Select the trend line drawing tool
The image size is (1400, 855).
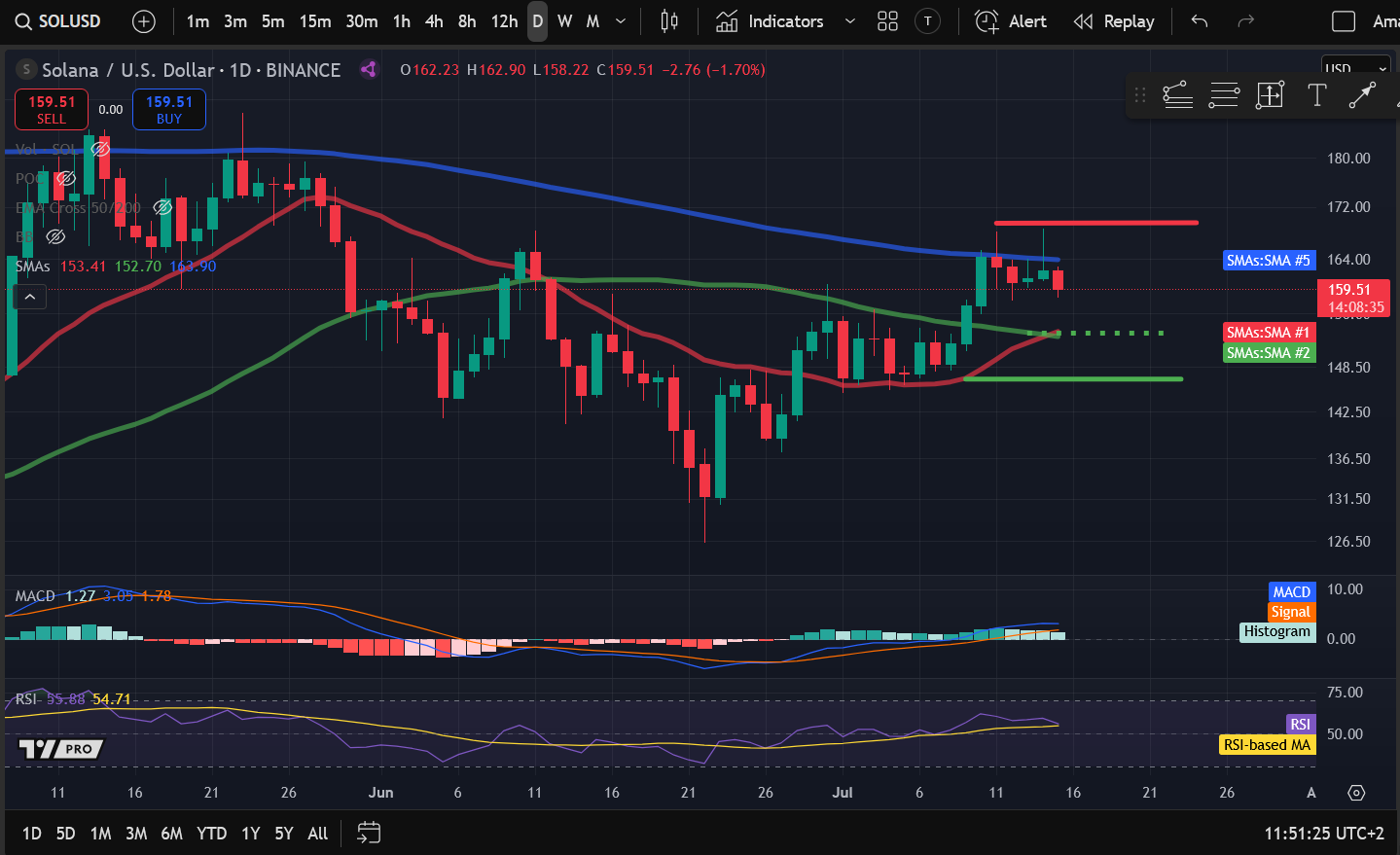click(x=1362, y=95)
